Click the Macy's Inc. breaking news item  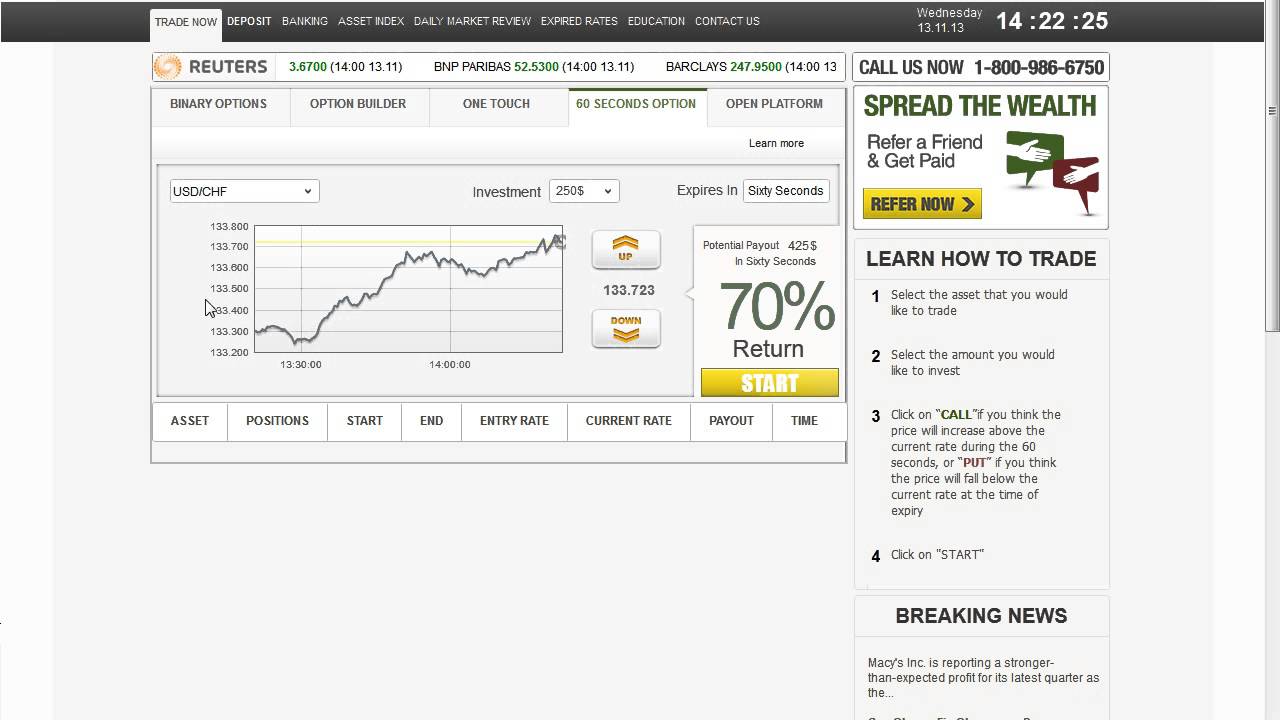983,677
